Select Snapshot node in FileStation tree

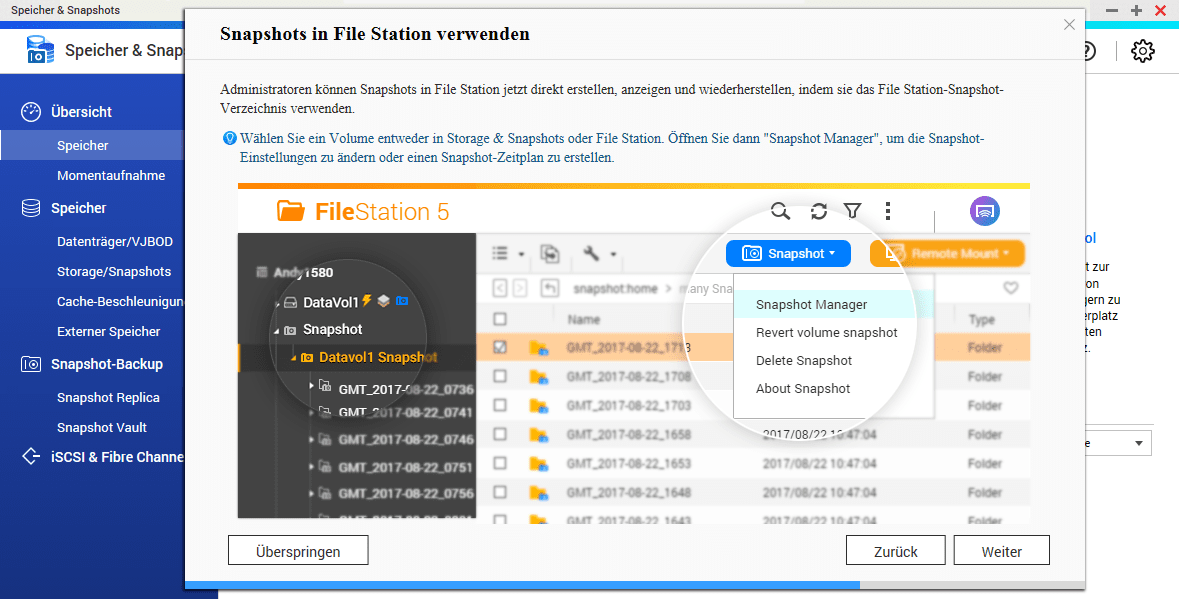[332, 329]
